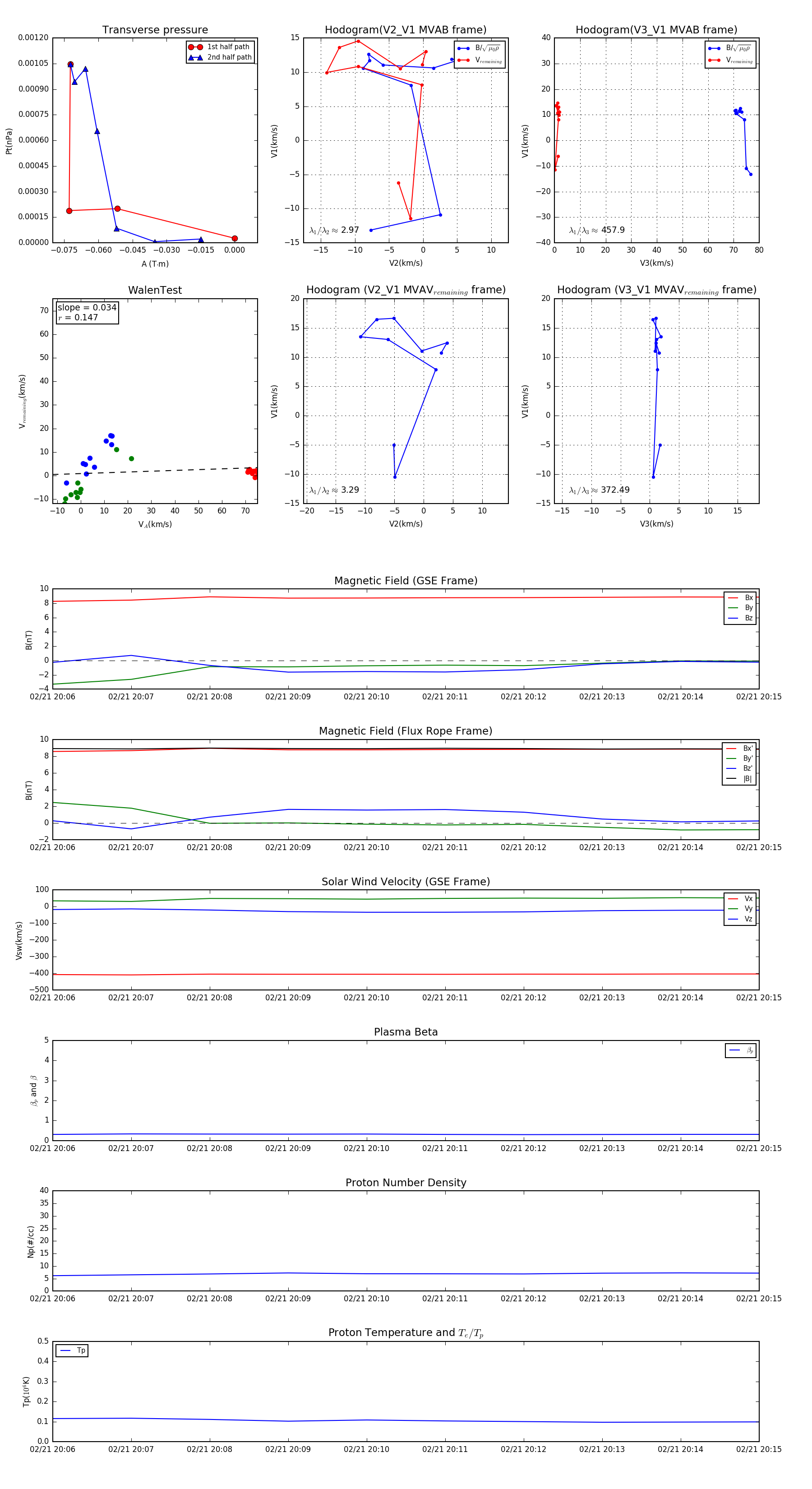Image resolution: width=812 pixels, height=1489 pixels.
Task: Click the 'βp and β' y-axis label
Action: 33,1091
